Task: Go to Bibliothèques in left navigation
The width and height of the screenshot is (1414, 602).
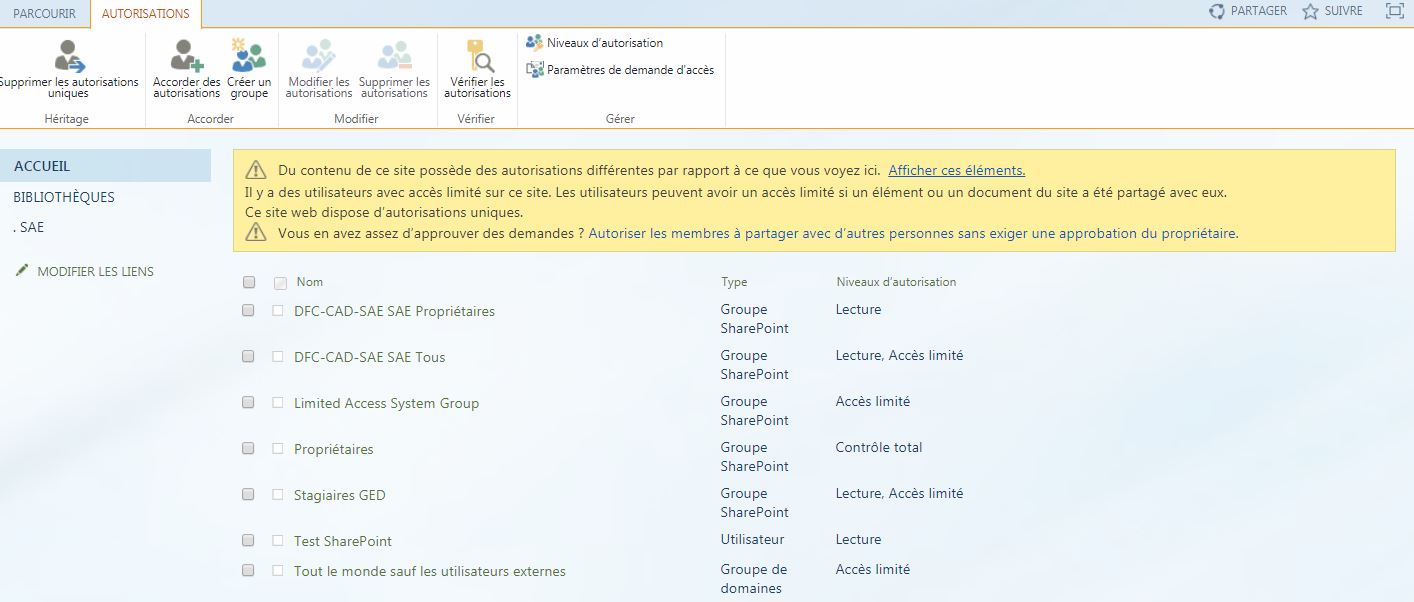Action: tap(64, 197)
